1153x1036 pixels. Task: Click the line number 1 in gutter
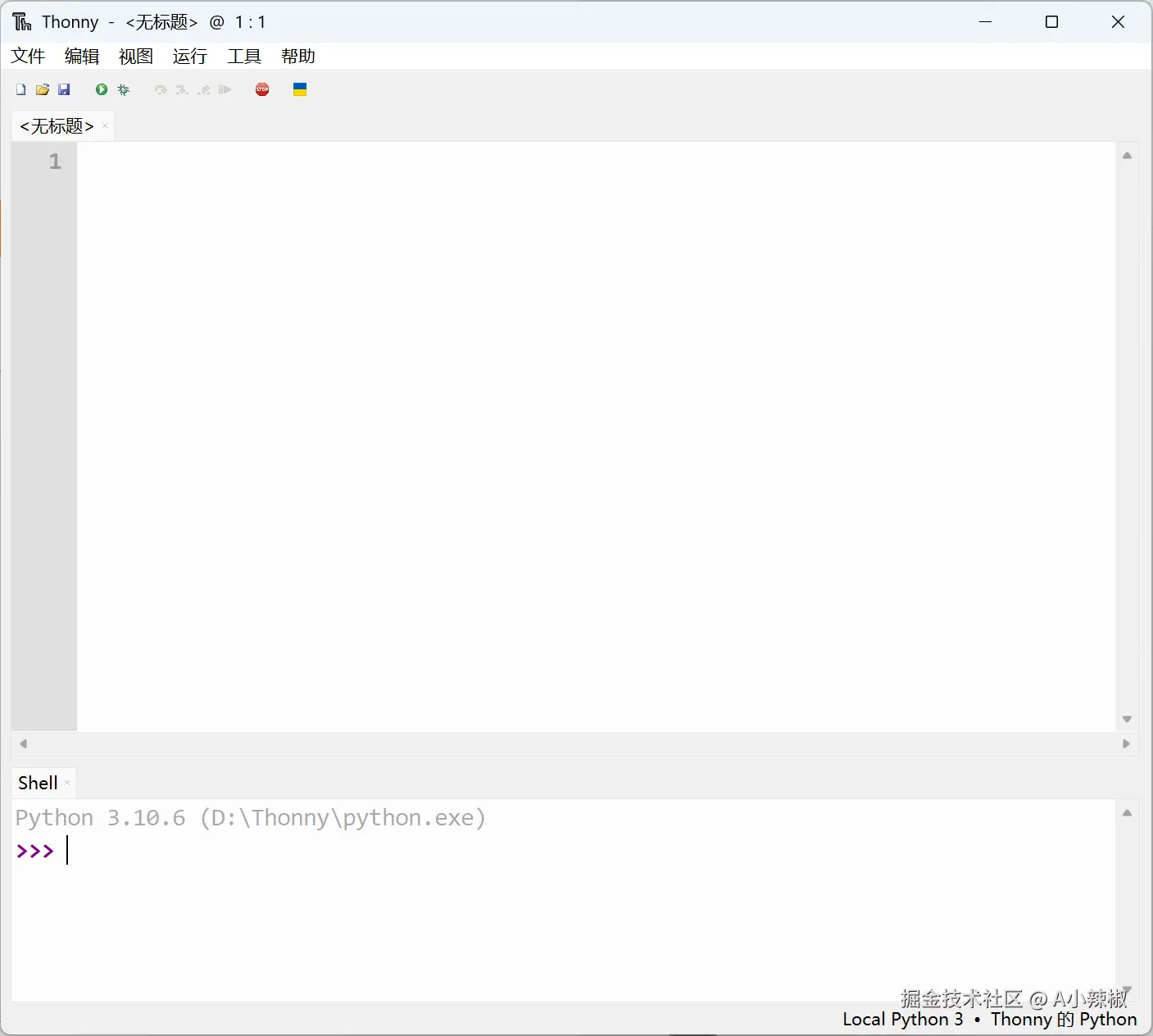pos(55,161)
